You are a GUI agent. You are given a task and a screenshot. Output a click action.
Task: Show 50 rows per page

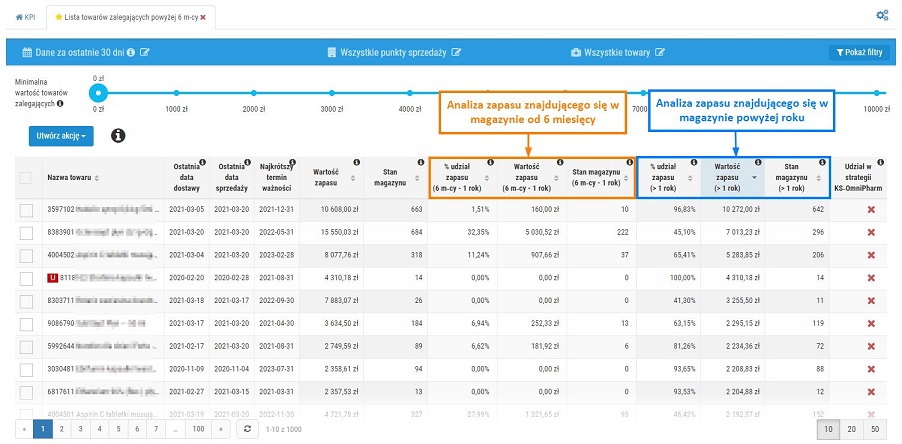(874, 429)
